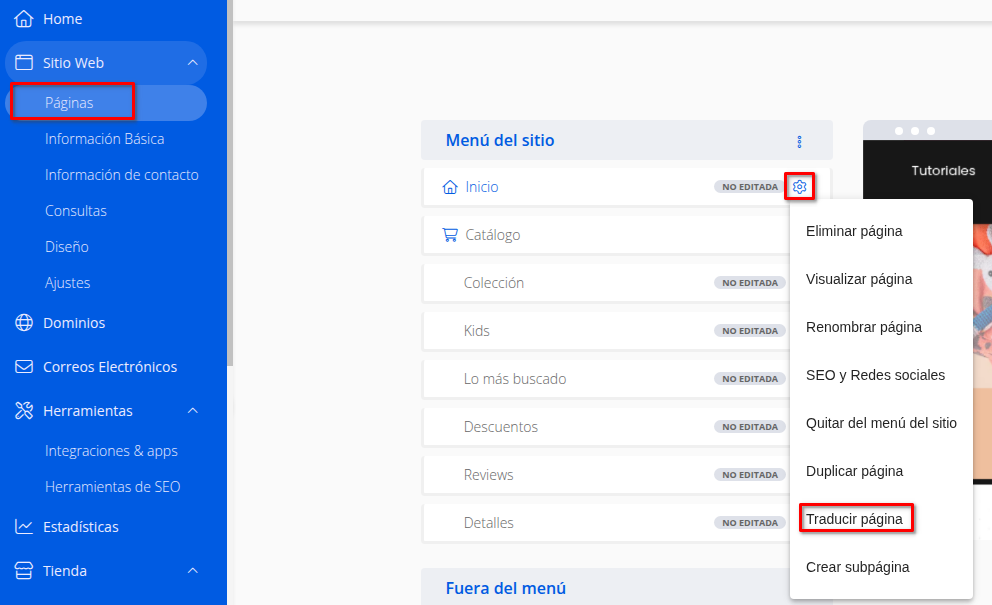Click the Estadísticas chart icon
Image resolution: width=992 pixels, height=605 pixels.
[x=24, y=527]
